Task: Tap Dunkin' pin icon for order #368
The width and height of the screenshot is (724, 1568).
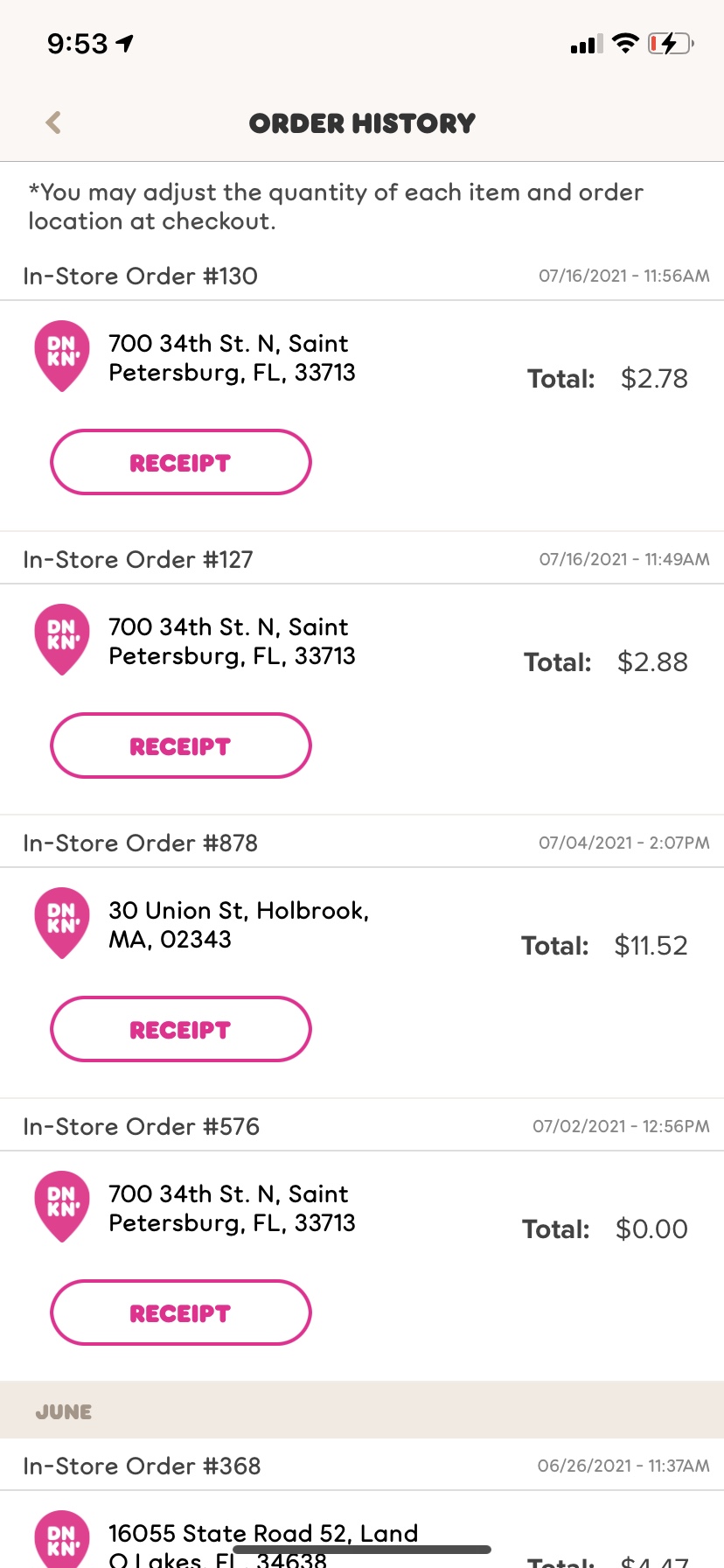Action: 62,1540
